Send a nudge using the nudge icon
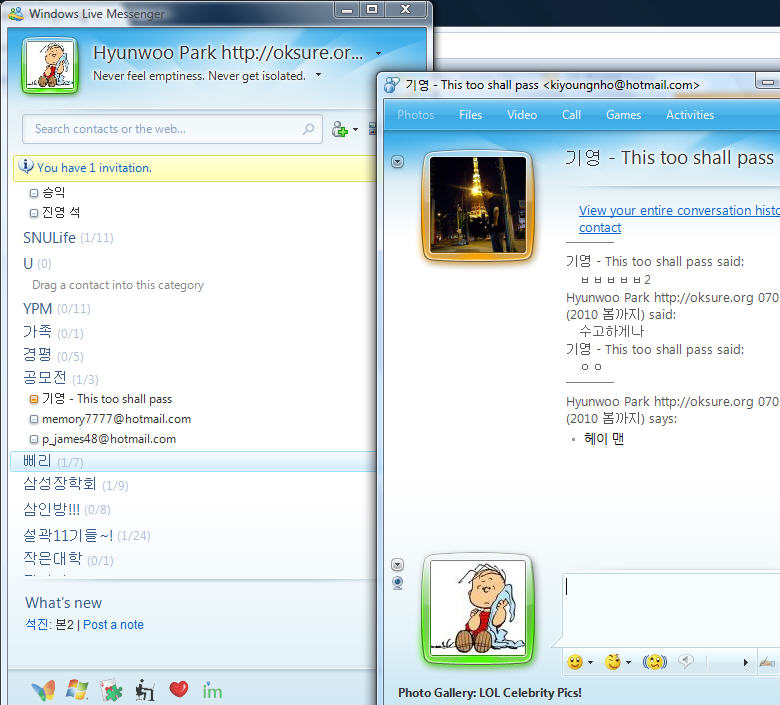Image resolution: width=780 pixels, height=705 pixels. [x=654, y=662]
